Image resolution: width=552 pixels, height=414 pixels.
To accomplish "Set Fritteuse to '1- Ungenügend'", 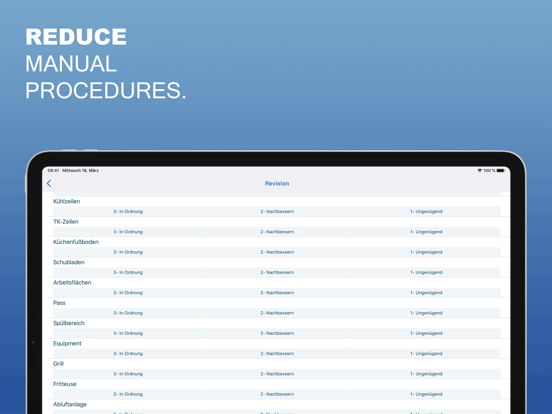I will tap(426, 394).
